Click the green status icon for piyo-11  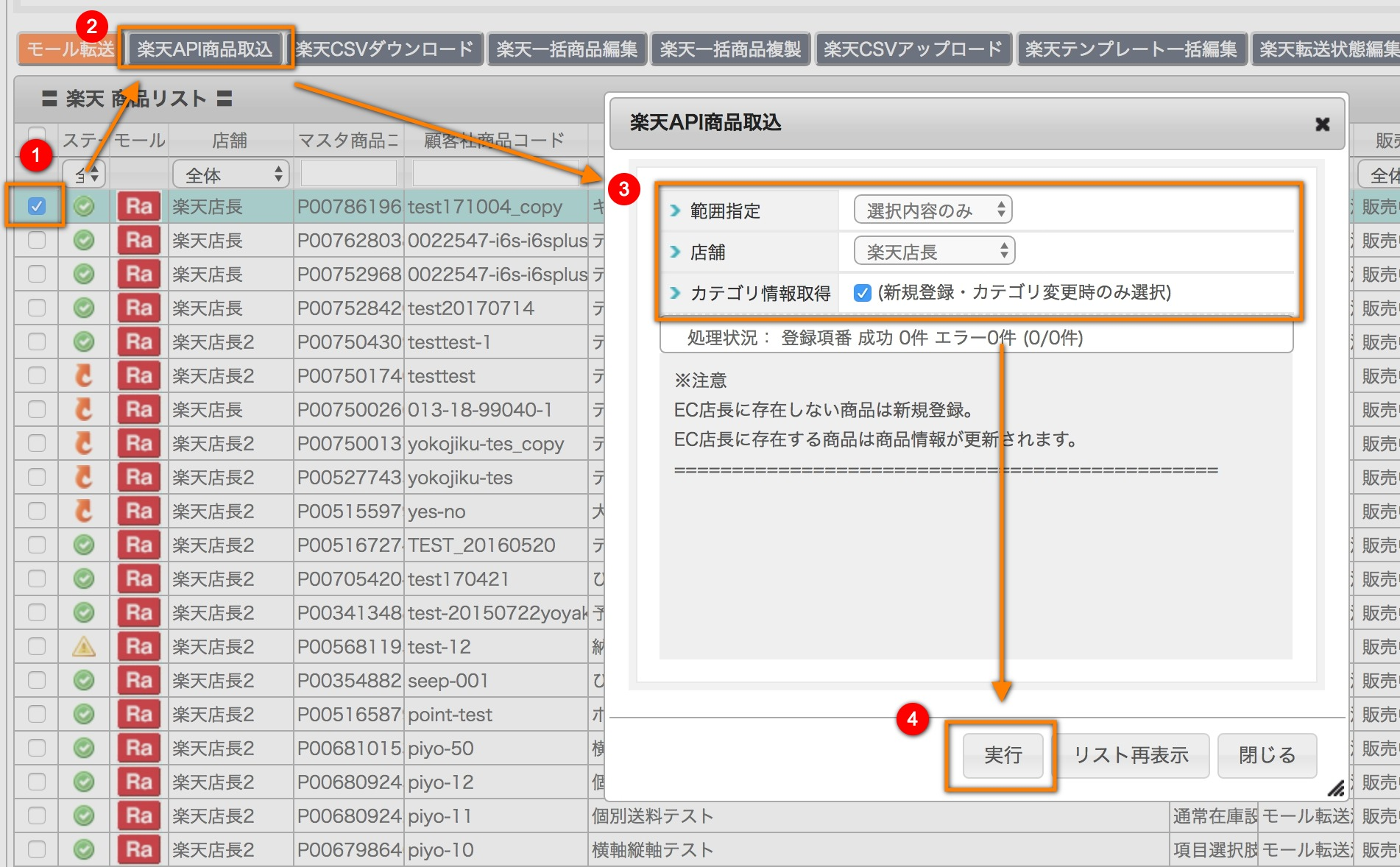click(x=84, y=816)
